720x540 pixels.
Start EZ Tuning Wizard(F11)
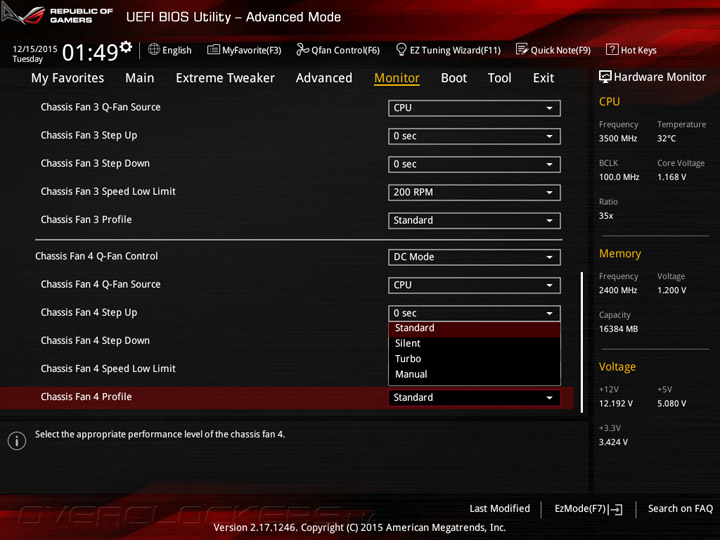[448, 50]
